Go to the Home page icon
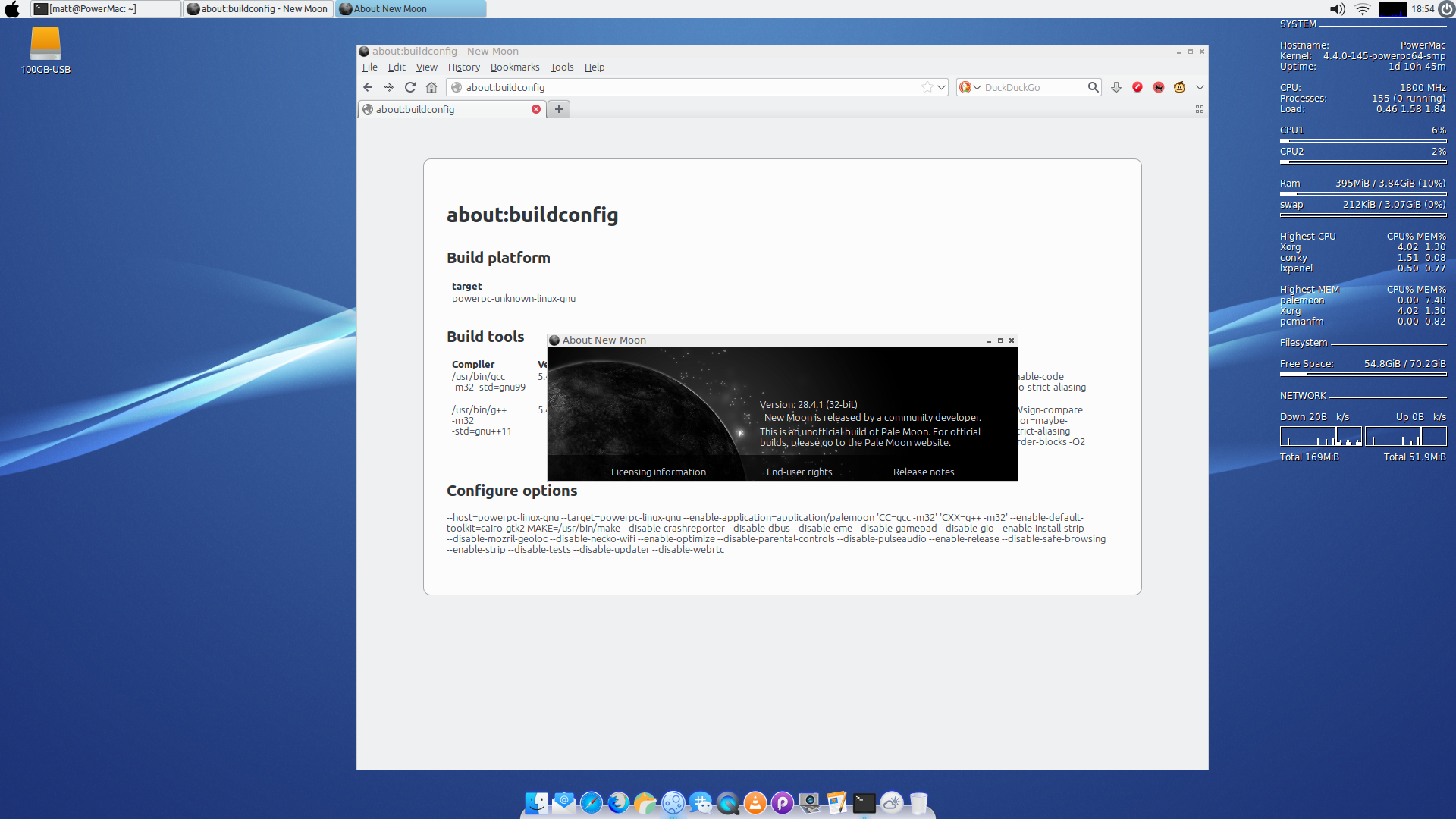Screen dimensions: 1456x819 click(431, 87)
